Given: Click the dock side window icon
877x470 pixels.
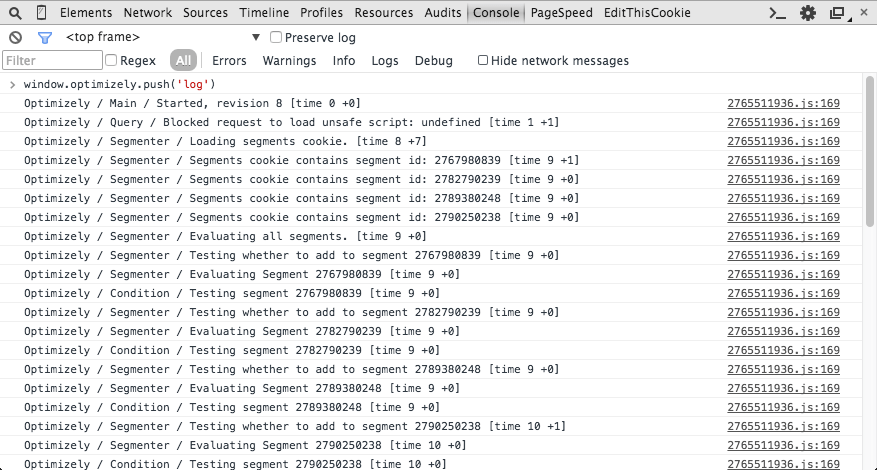Looking at the screenshot, I should (x=835, y=13).
